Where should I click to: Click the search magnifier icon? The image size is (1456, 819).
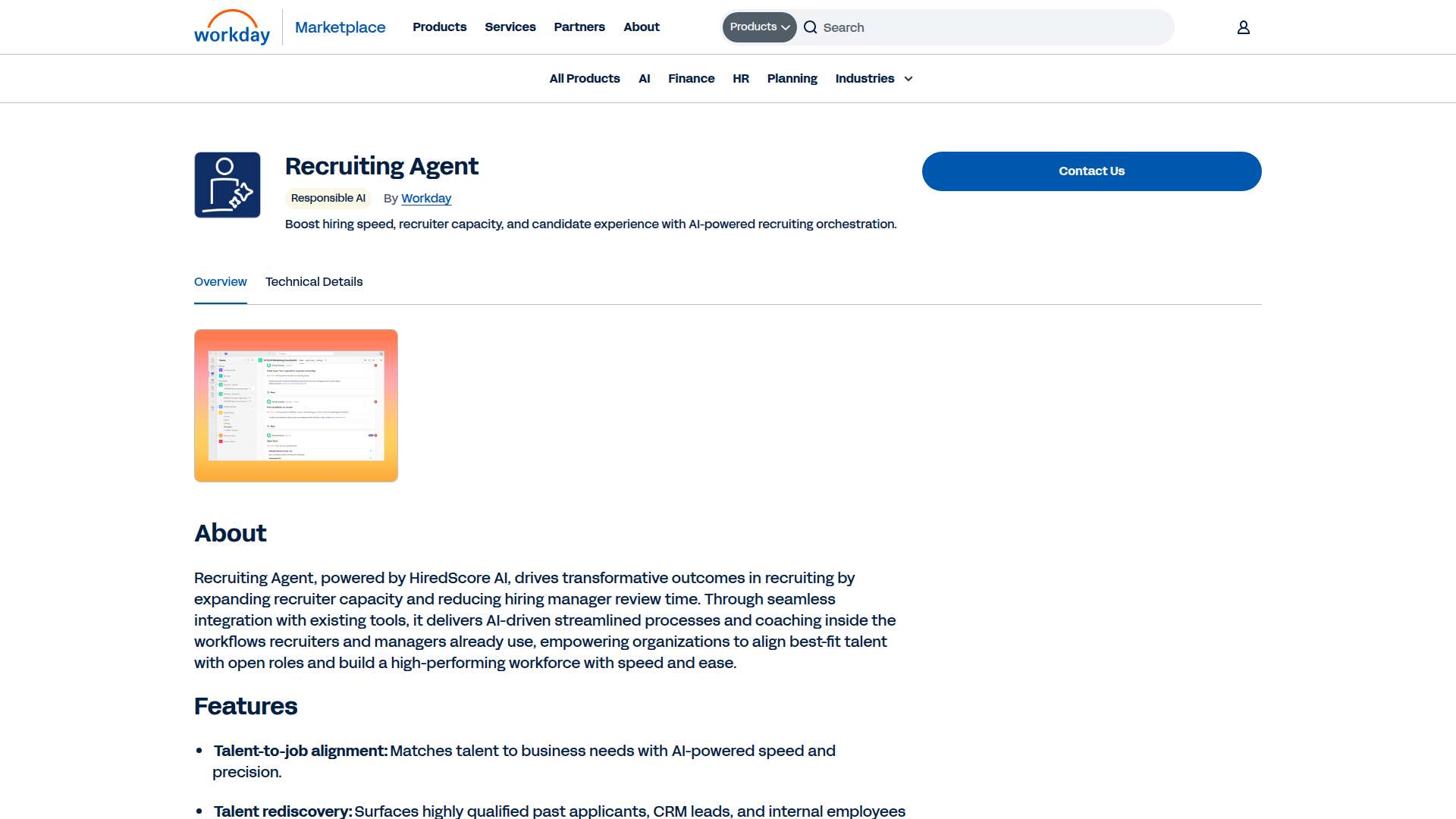point(811,27)
